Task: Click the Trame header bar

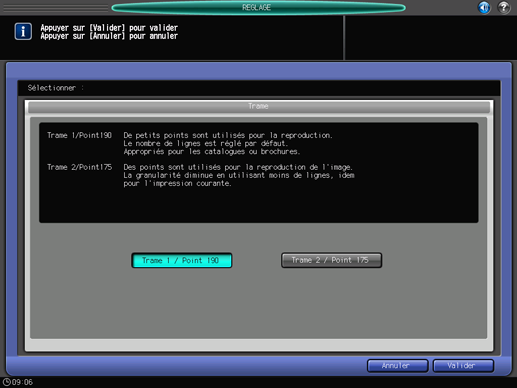Action: pyautogui.click(x=259, y=107)
